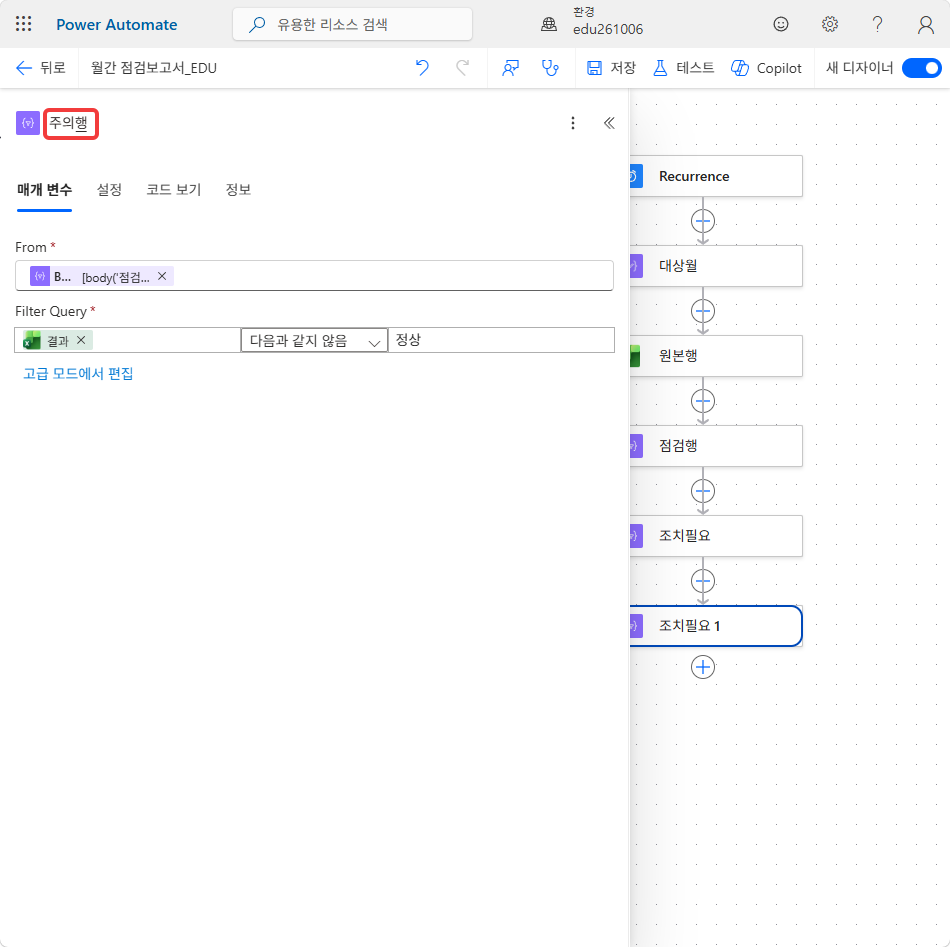Add a step below 대상월
Screen dimensions: 950x947
pyautogui.click(x=703, y=311)
